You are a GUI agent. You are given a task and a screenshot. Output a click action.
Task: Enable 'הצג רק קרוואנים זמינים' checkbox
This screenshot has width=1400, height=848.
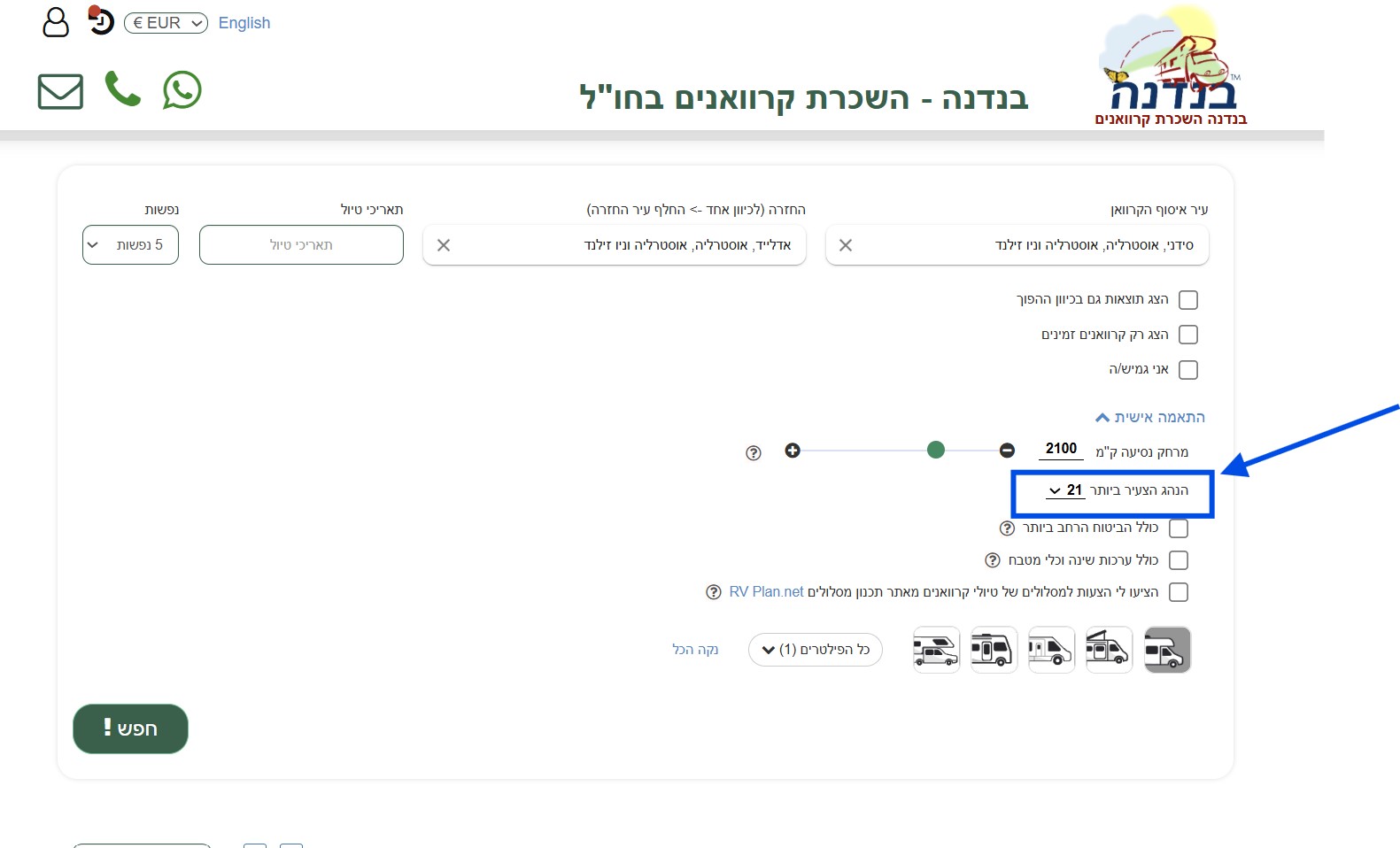coord(1188,335)
